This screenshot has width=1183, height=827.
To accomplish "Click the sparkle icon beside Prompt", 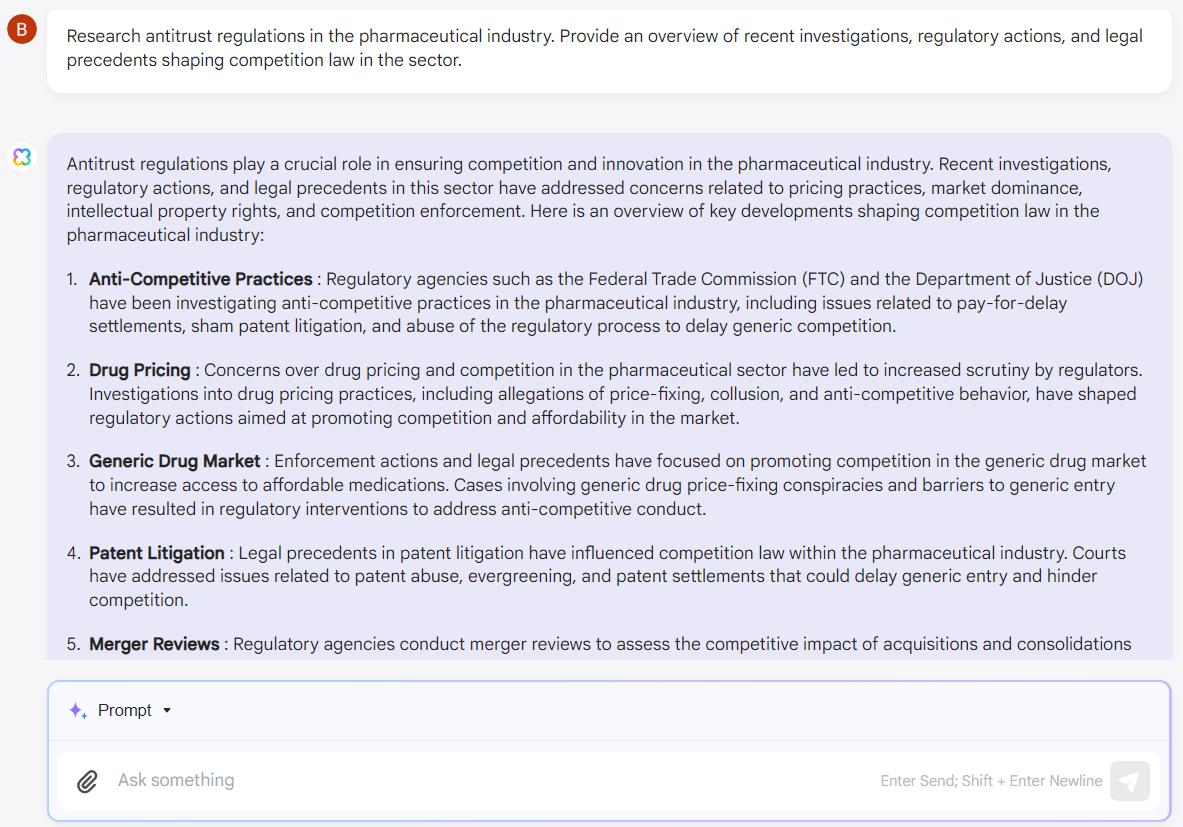I will pyautogui.click(x=78, y=711).
